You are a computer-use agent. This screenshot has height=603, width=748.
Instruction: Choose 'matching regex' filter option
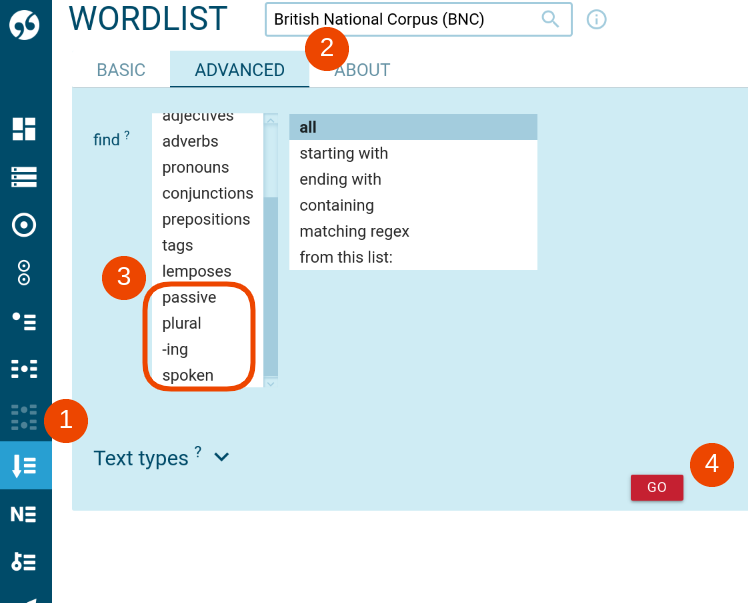[355, 231]
